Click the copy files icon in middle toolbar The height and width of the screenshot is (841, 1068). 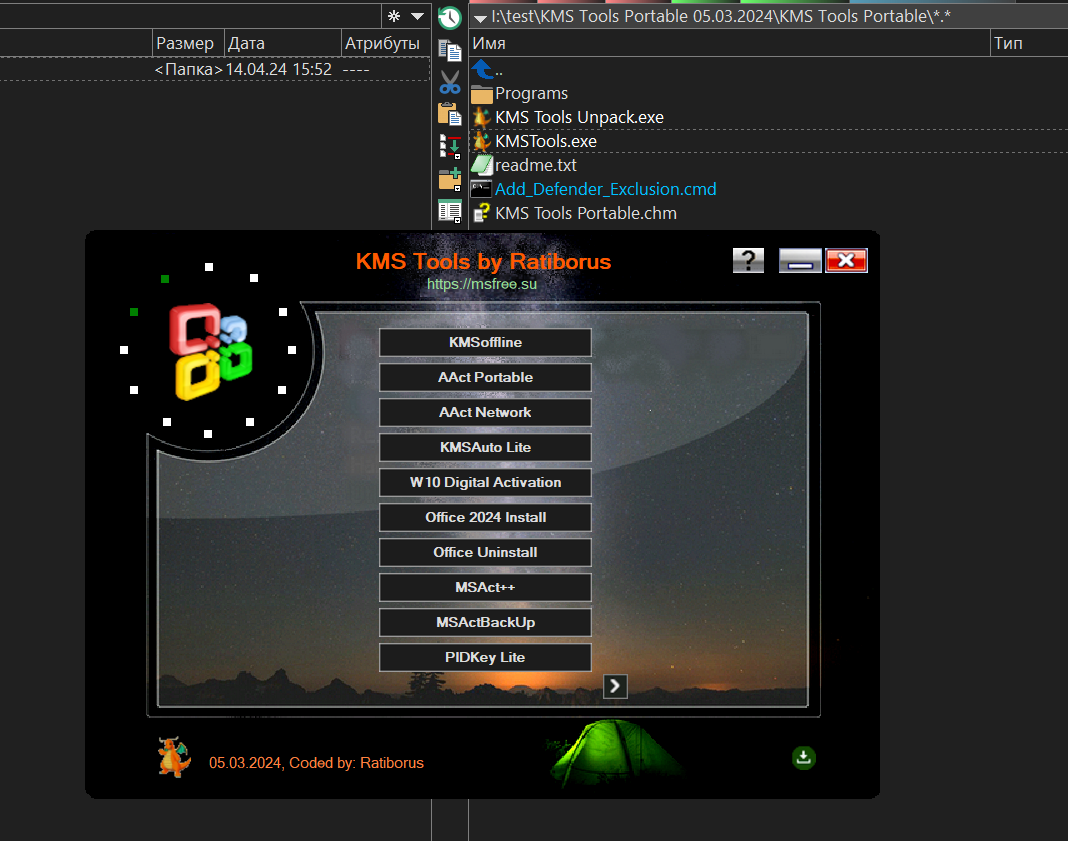tap(450, 50)
